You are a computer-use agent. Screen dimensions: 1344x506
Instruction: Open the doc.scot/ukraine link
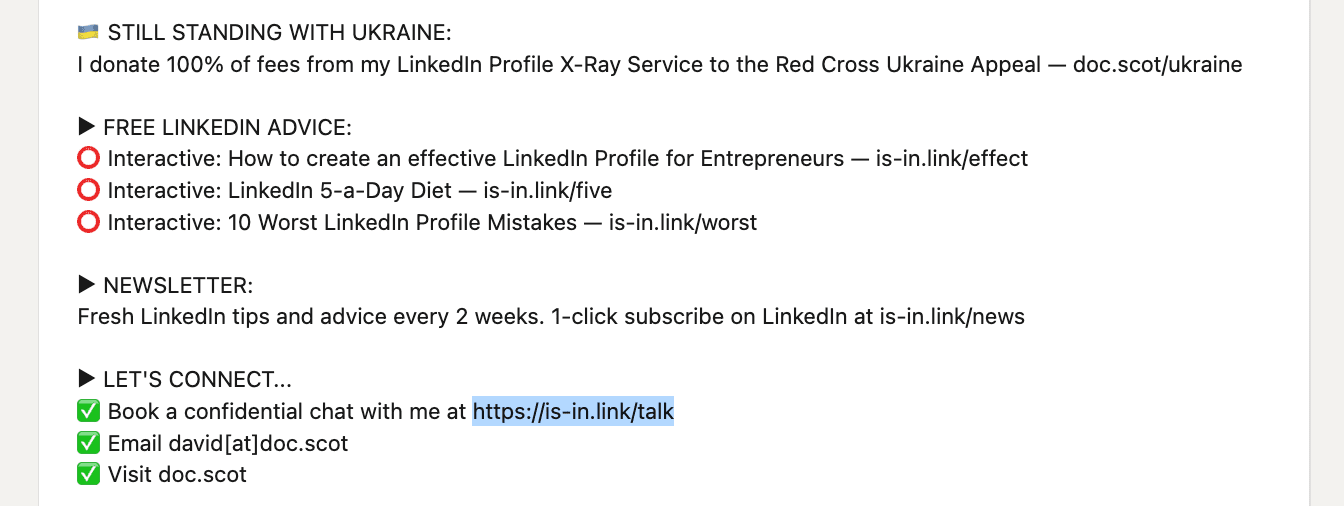click(1157, 65)
